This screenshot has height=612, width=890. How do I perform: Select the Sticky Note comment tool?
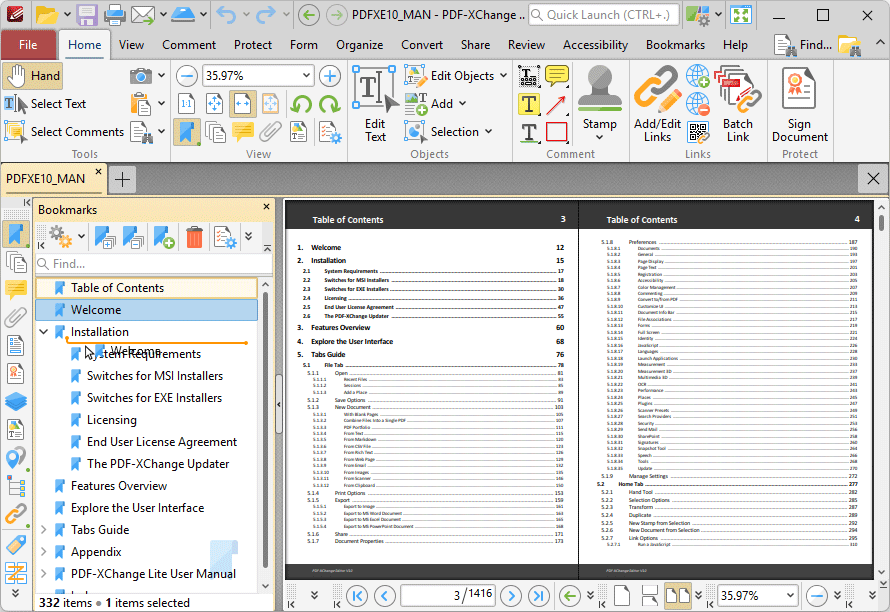[557, 76]
